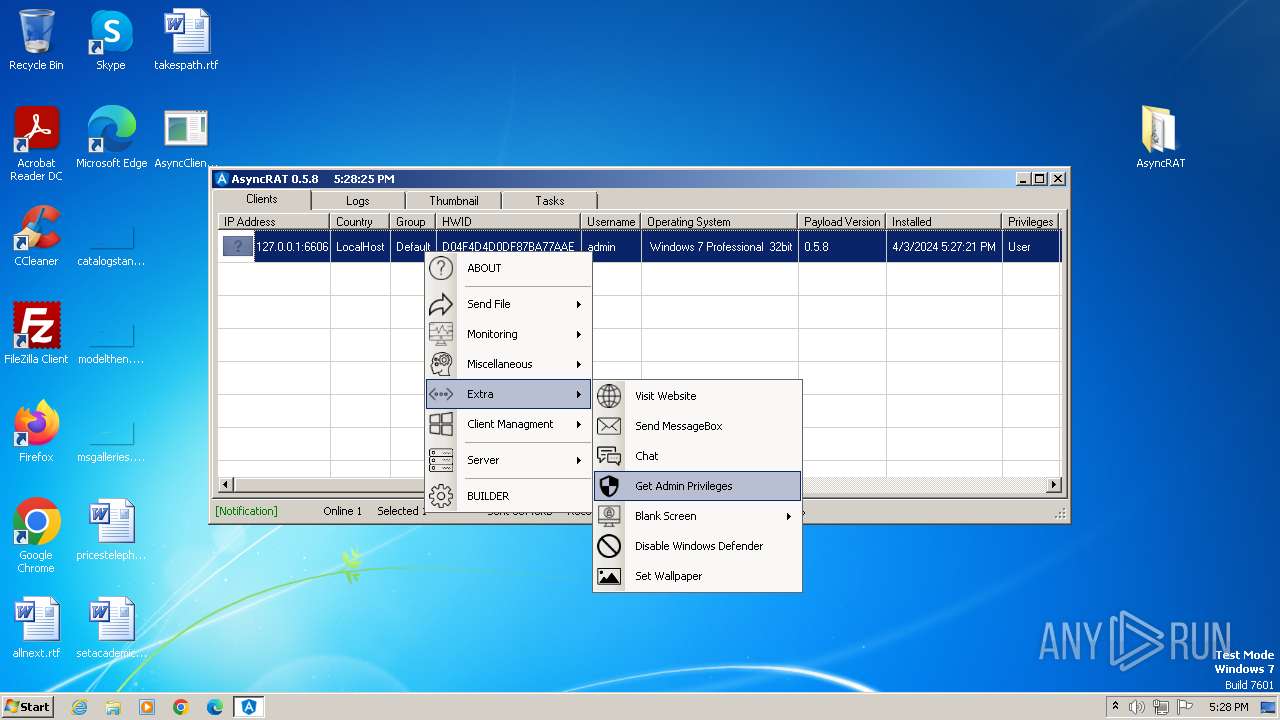Select the AsyncRAT folder on desktop
Viewport: 1280px width, 720px height.
pyautogui.click(x=1160, y=138)
